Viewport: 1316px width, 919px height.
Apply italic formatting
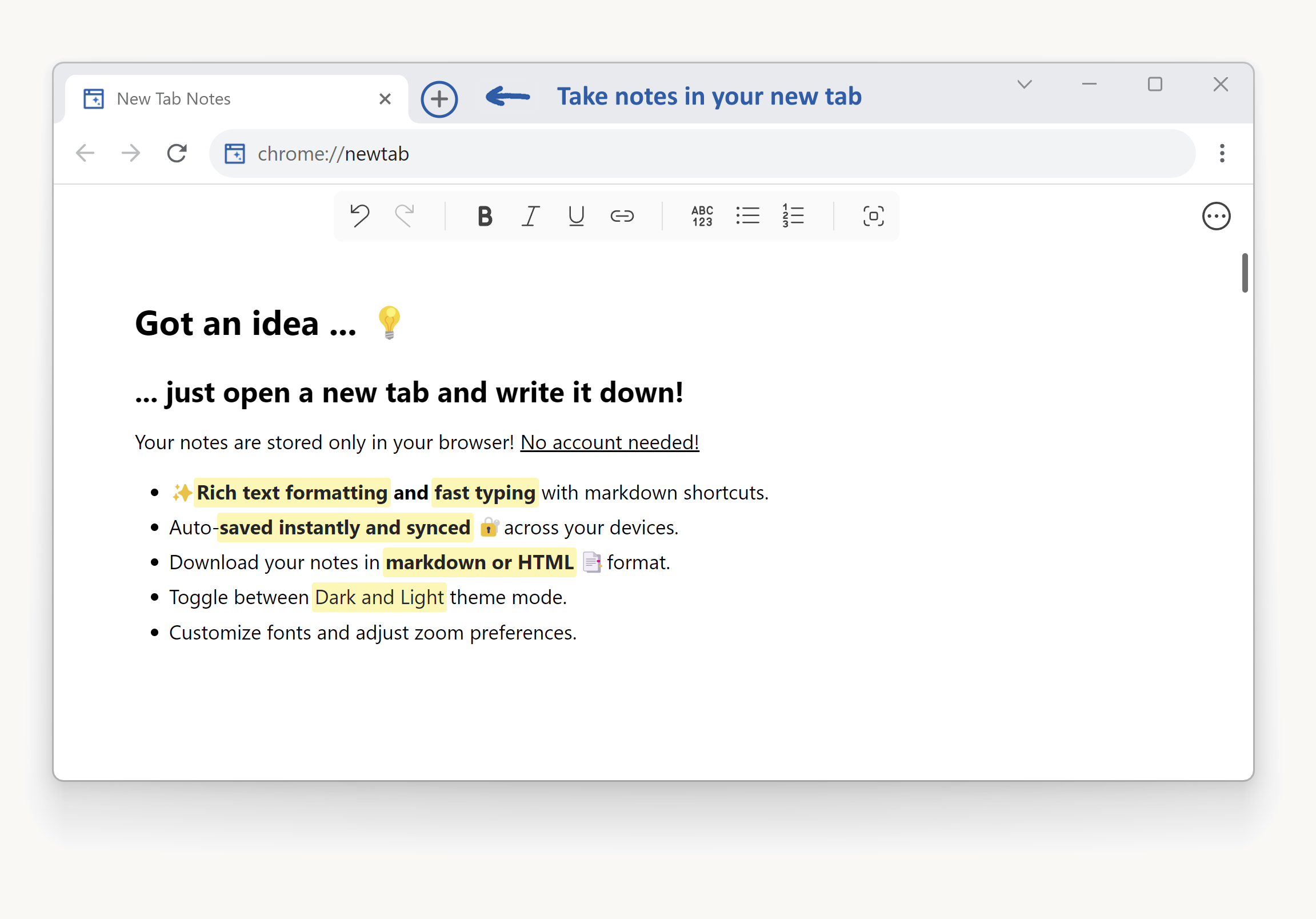[x=530, y=216]
